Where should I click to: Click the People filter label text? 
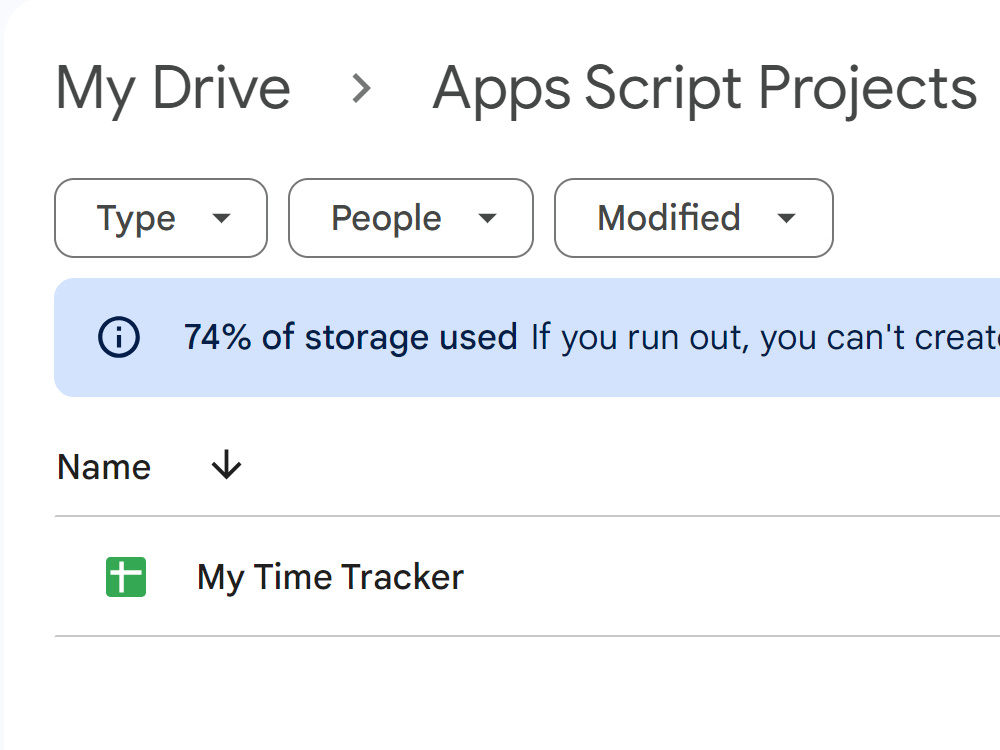coord(386,219)
